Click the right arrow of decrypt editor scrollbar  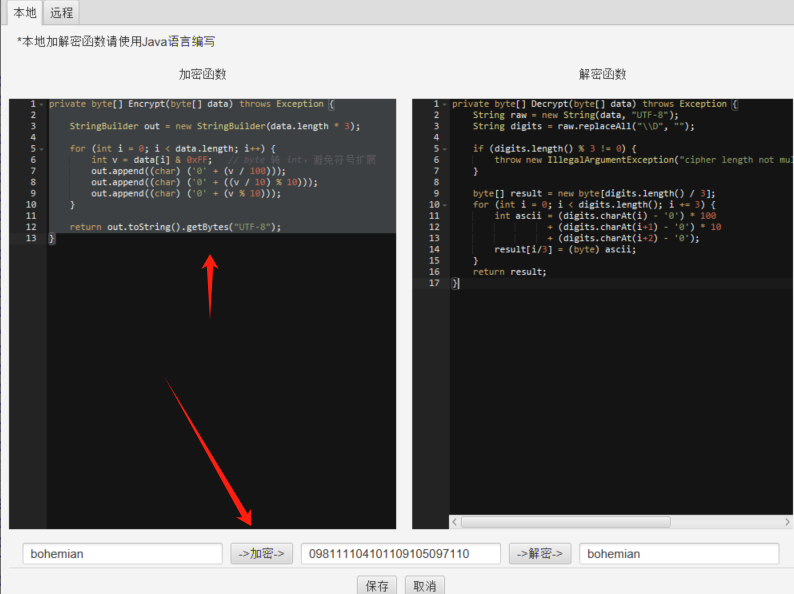click(788, 522)
